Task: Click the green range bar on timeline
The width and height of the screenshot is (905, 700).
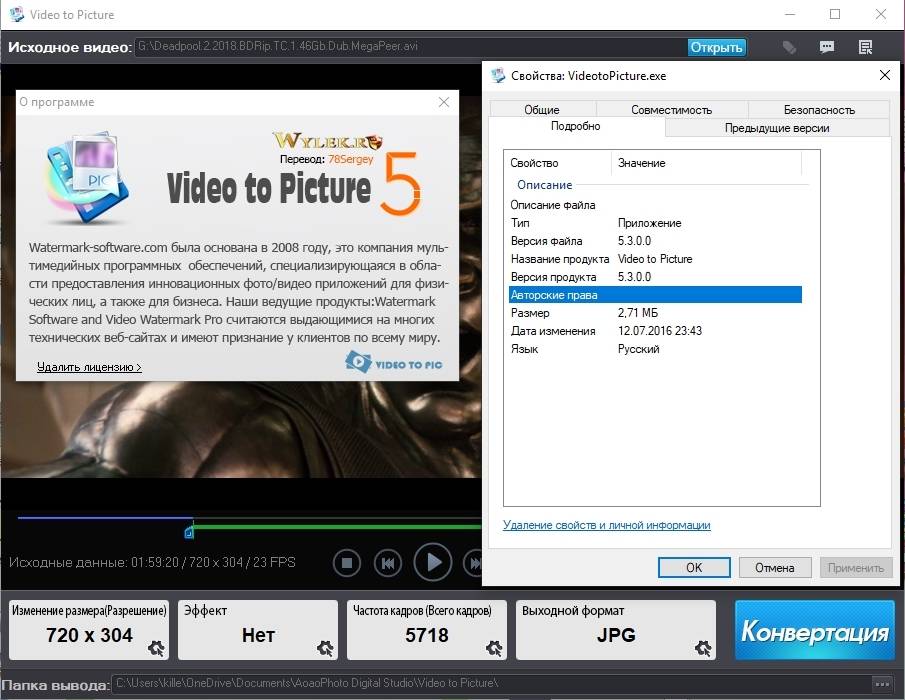Action: pos(337,526)
